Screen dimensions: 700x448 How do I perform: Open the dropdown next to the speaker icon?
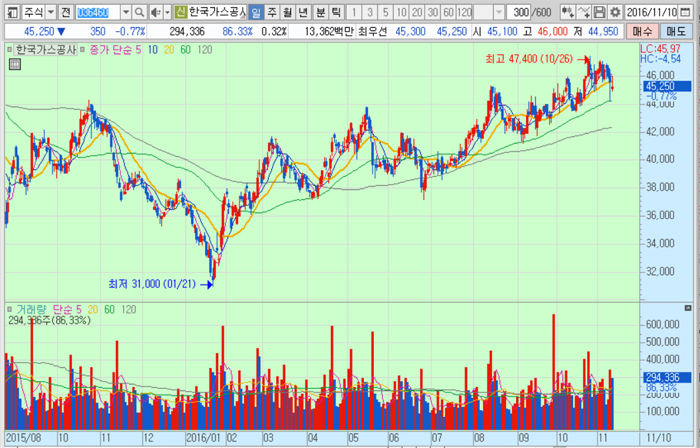(165, 12)
